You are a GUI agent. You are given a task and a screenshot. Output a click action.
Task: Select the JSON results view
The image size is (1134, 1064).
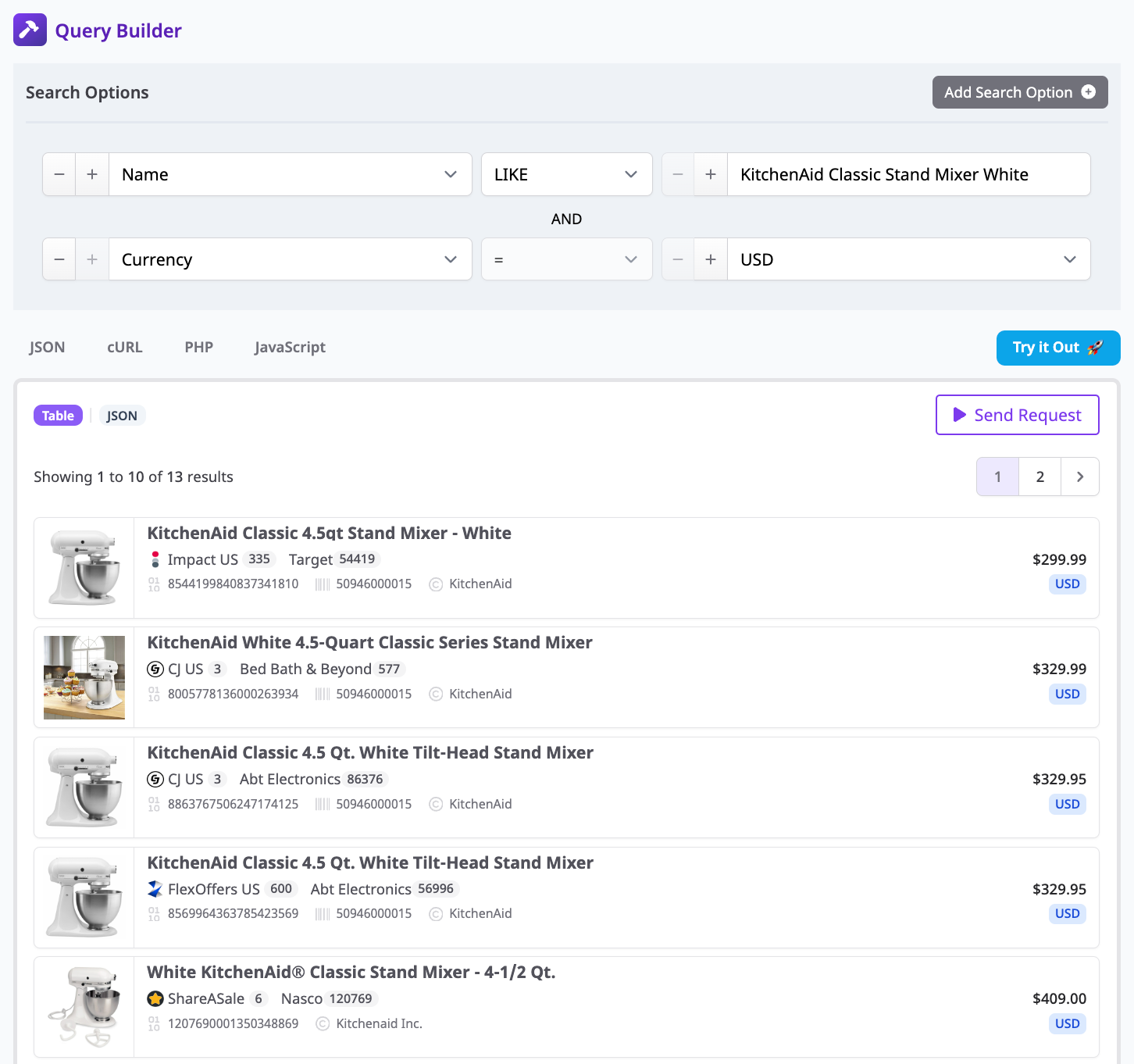pos(122,416)
